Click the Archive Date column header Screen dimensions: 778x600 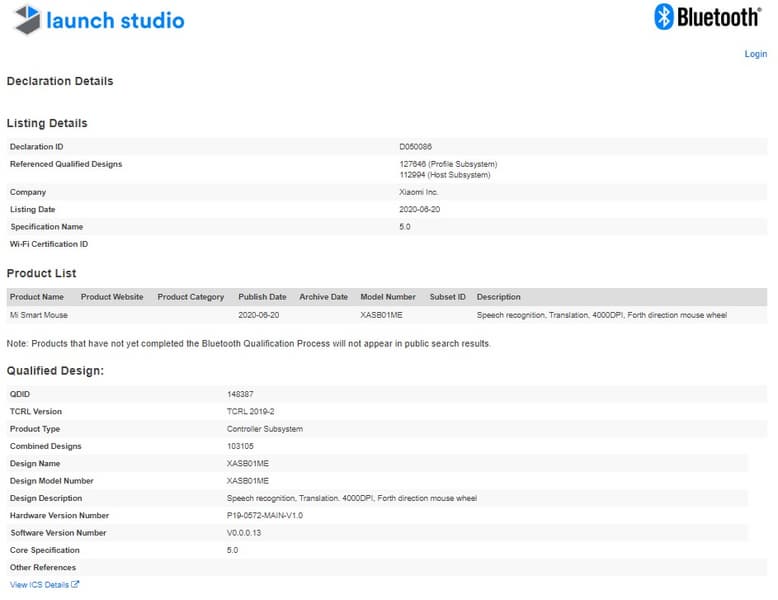pos(323,297)
